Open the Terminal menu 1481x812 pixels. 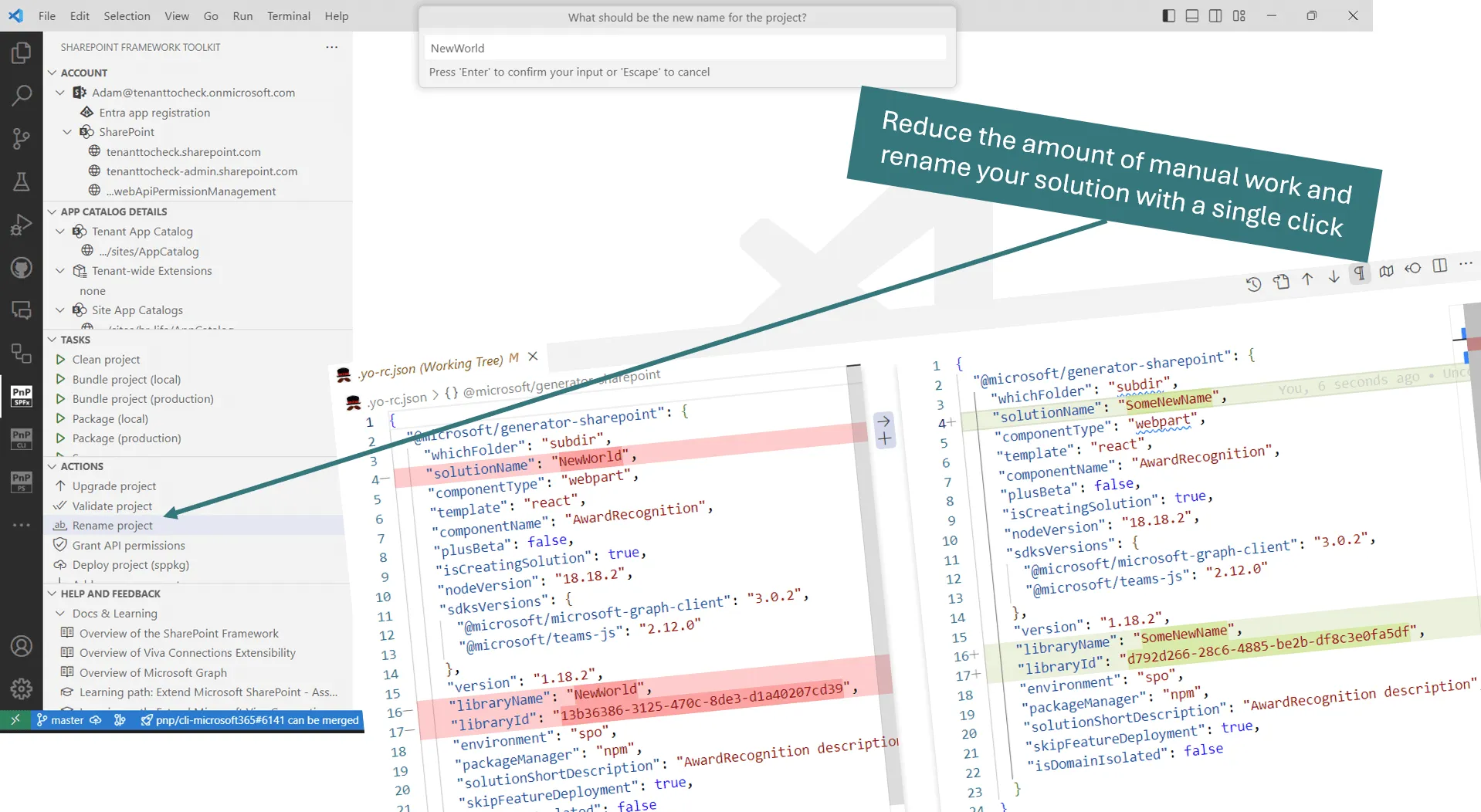point(288,15)
